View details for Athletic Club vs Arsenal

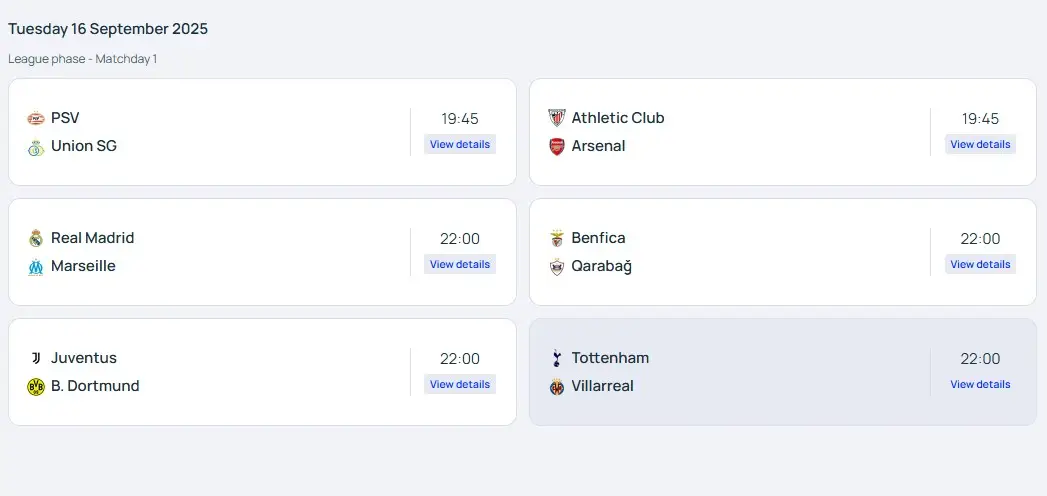(x=980, y=144)
